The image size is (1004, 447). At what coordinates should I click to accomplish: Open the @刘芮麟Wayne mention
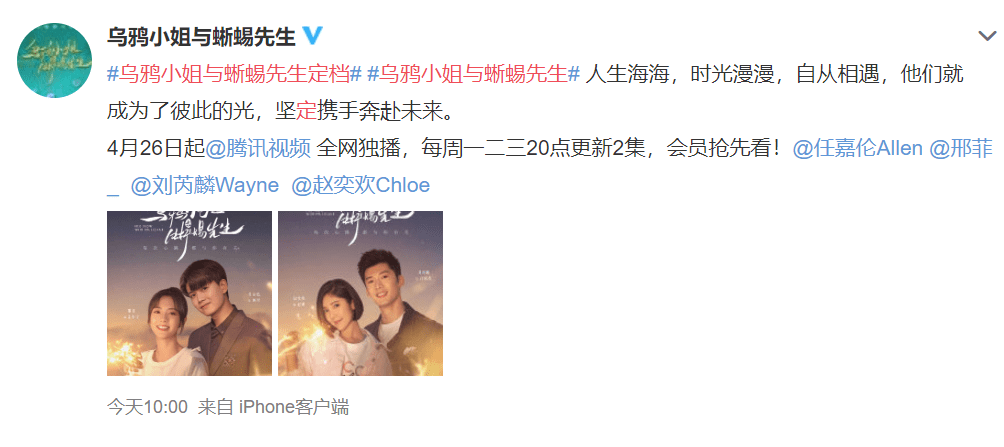coord(204,186)
